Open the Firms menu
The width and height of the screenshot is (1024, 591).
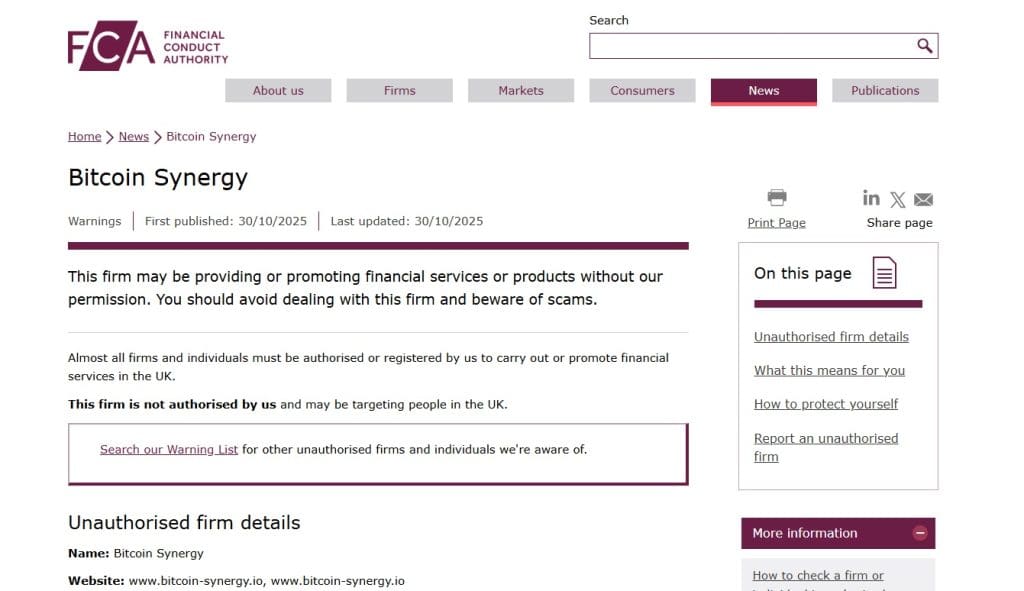pyautogui.click(x=399, y=91)
